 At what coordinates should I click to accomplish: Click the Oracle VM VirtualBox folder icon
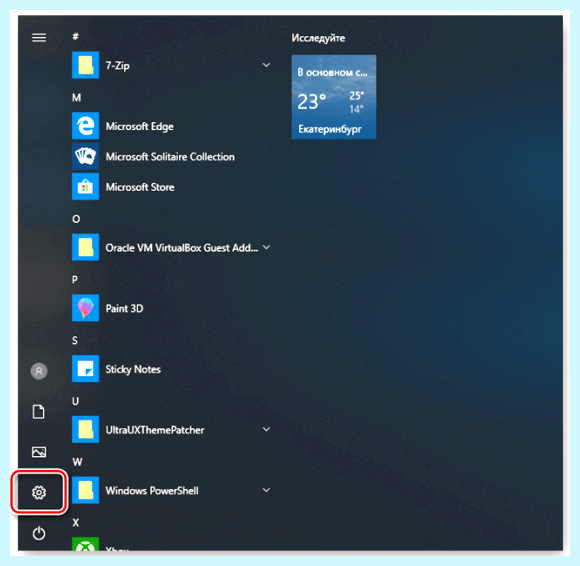[85, 247]
